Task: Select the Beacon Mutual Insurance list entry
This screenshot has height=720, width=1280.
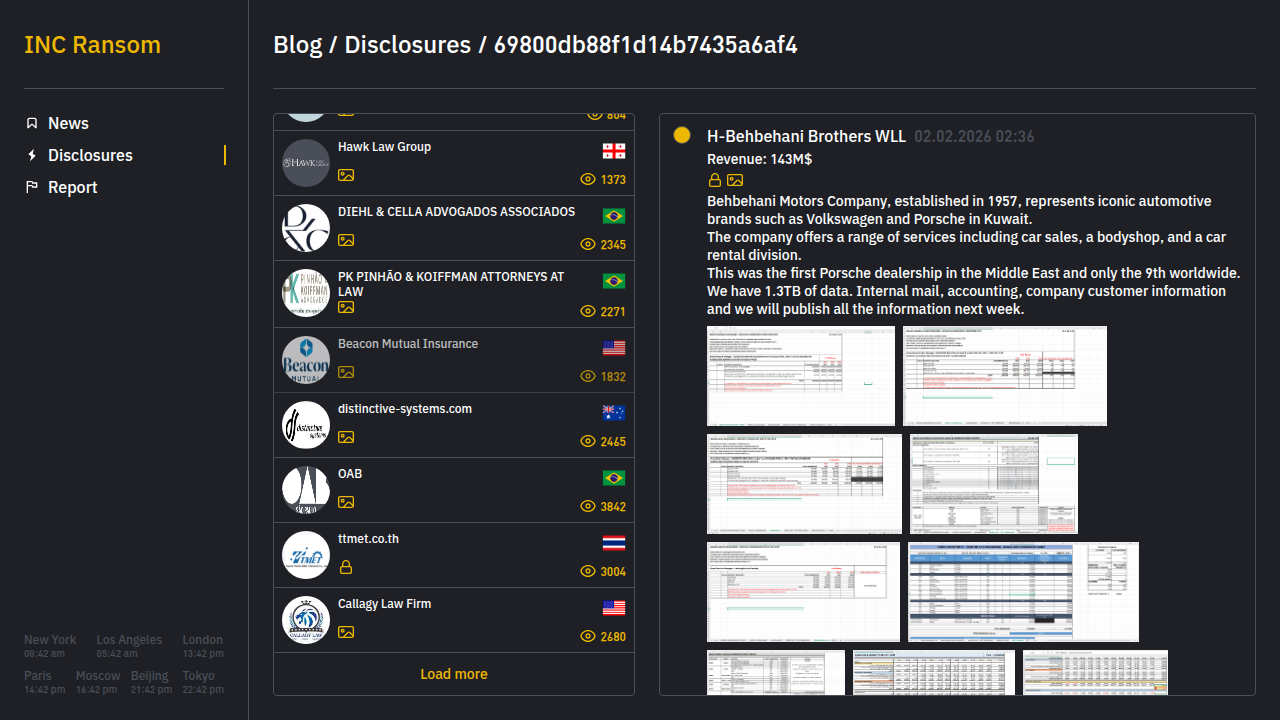Action: click(408, 344)
